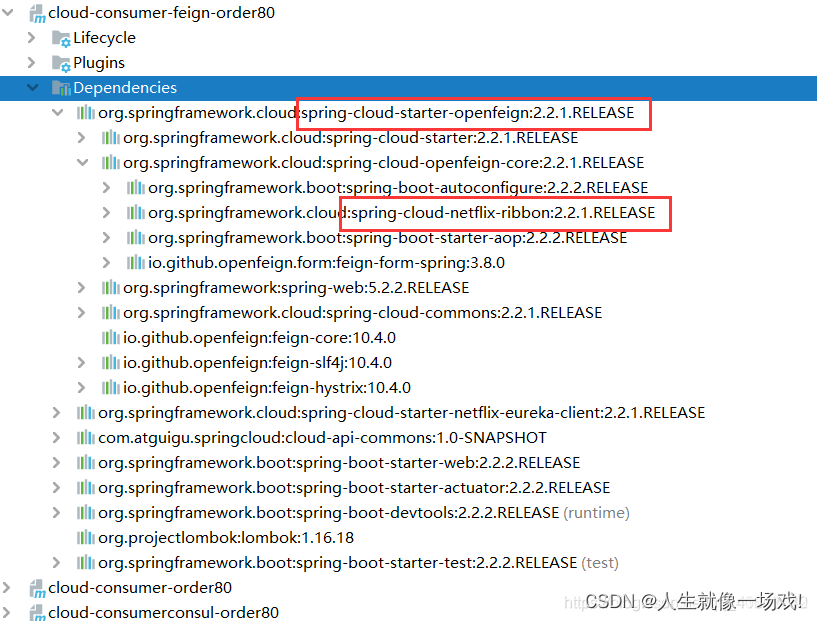Screen dimensions: 817x621
Task: Expand the cloud-consumer-order80 module
Action: 6,588
